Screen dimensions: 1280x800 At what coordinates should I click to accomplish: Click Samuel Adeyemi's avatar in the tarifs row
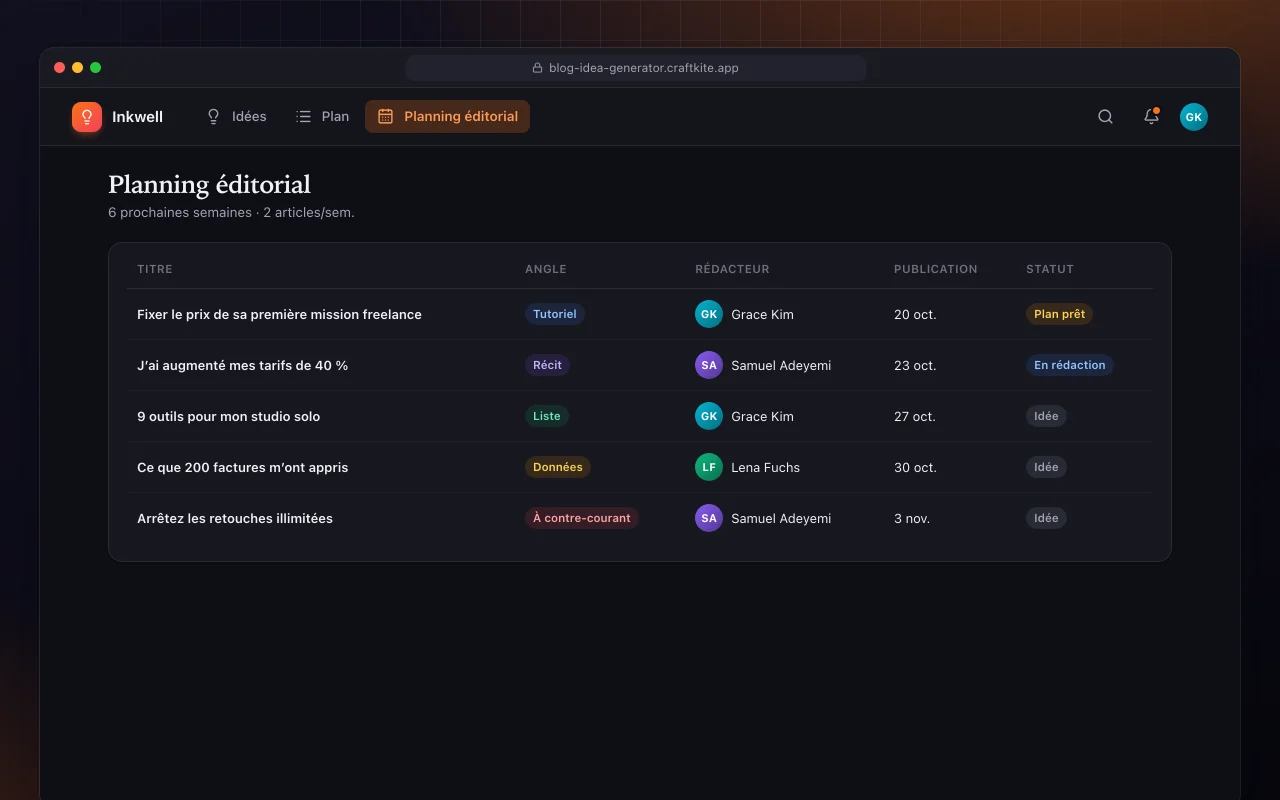click(709, 365)
